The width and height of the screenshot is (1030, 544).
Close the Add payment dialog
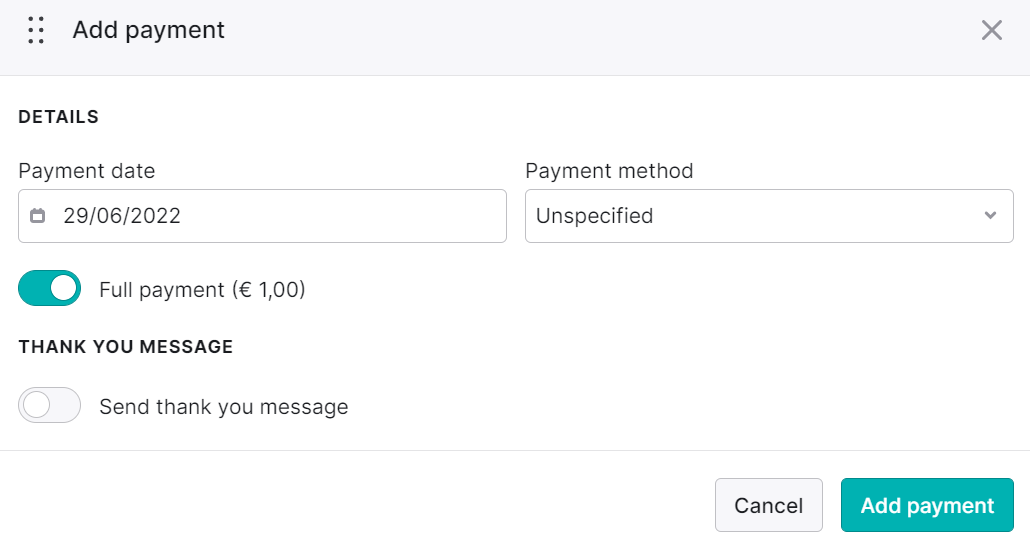click(991, 30)
